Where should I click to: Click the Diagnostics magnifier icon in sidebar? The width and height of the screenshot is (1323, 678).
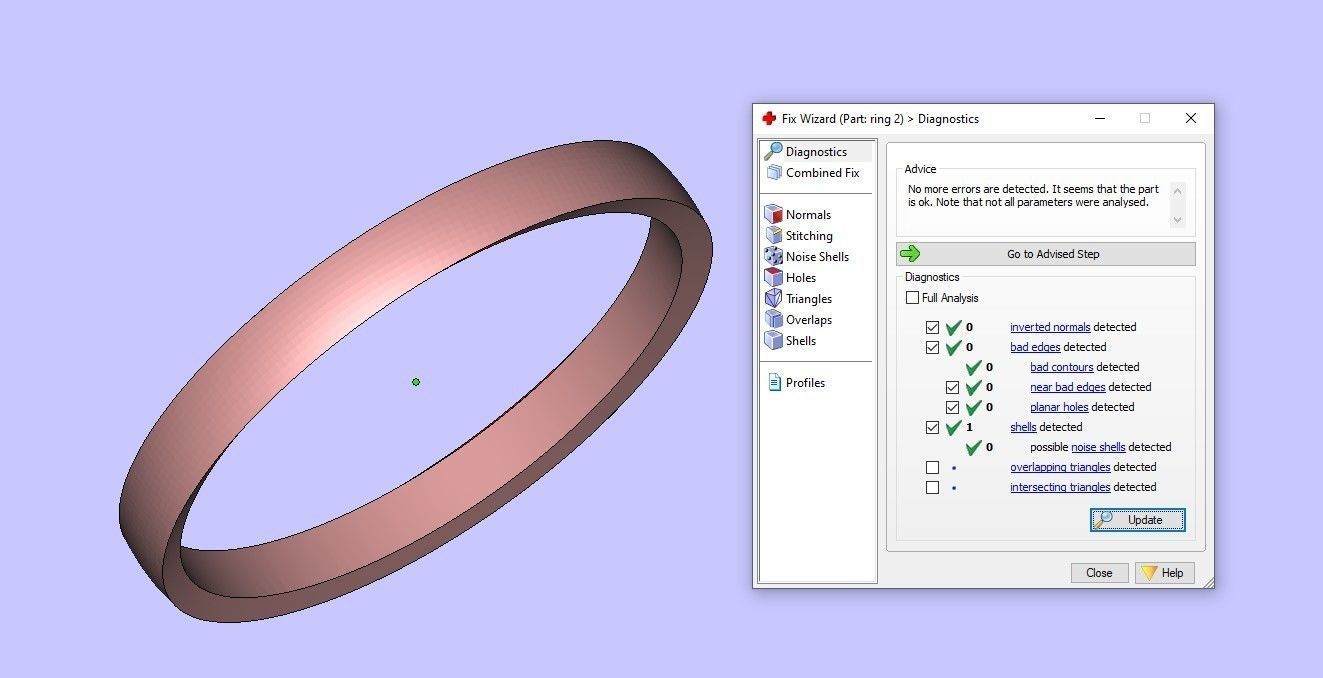point(773,151)
